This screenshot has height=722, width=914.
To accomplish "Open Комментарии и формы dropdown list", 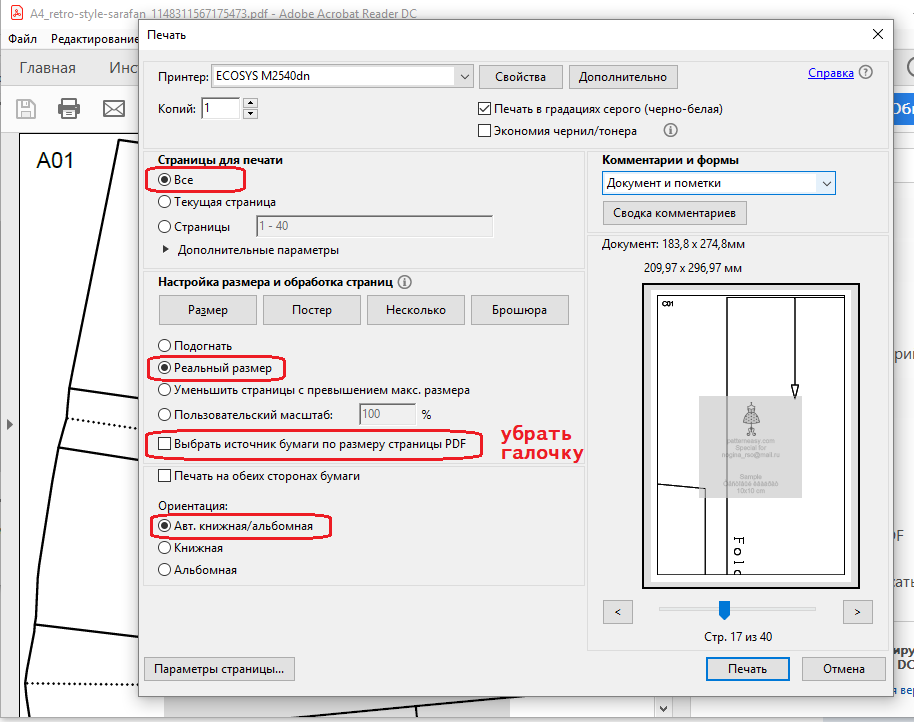I will [x=718, y=183].
